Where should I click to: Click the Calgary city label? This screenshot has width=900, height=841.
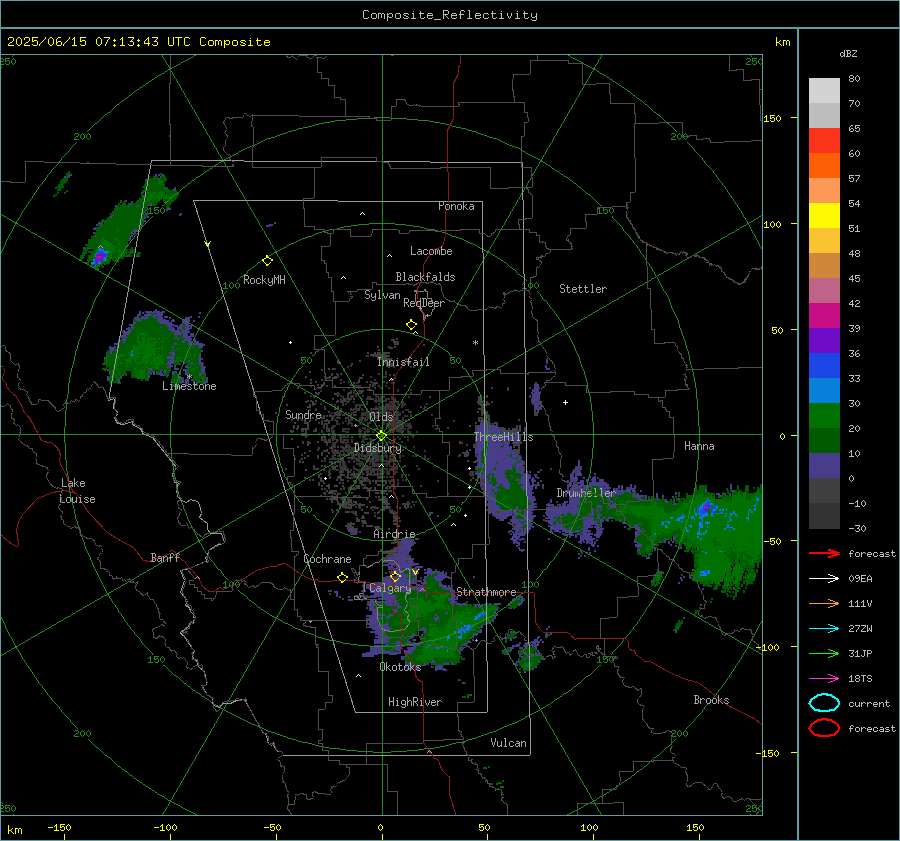390,588
